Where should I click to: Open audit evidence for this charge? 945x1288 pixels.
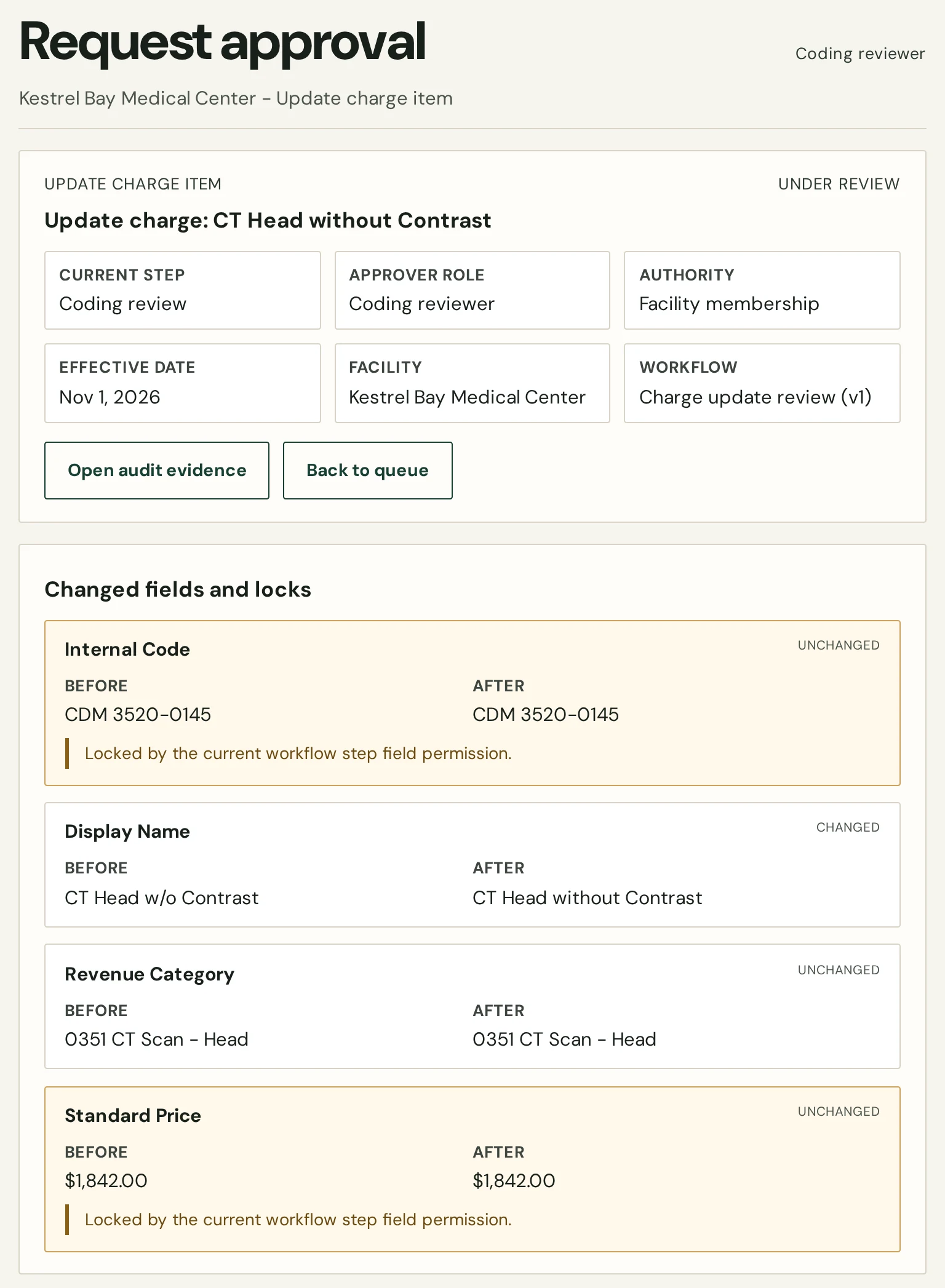click(x=157, y=471)
